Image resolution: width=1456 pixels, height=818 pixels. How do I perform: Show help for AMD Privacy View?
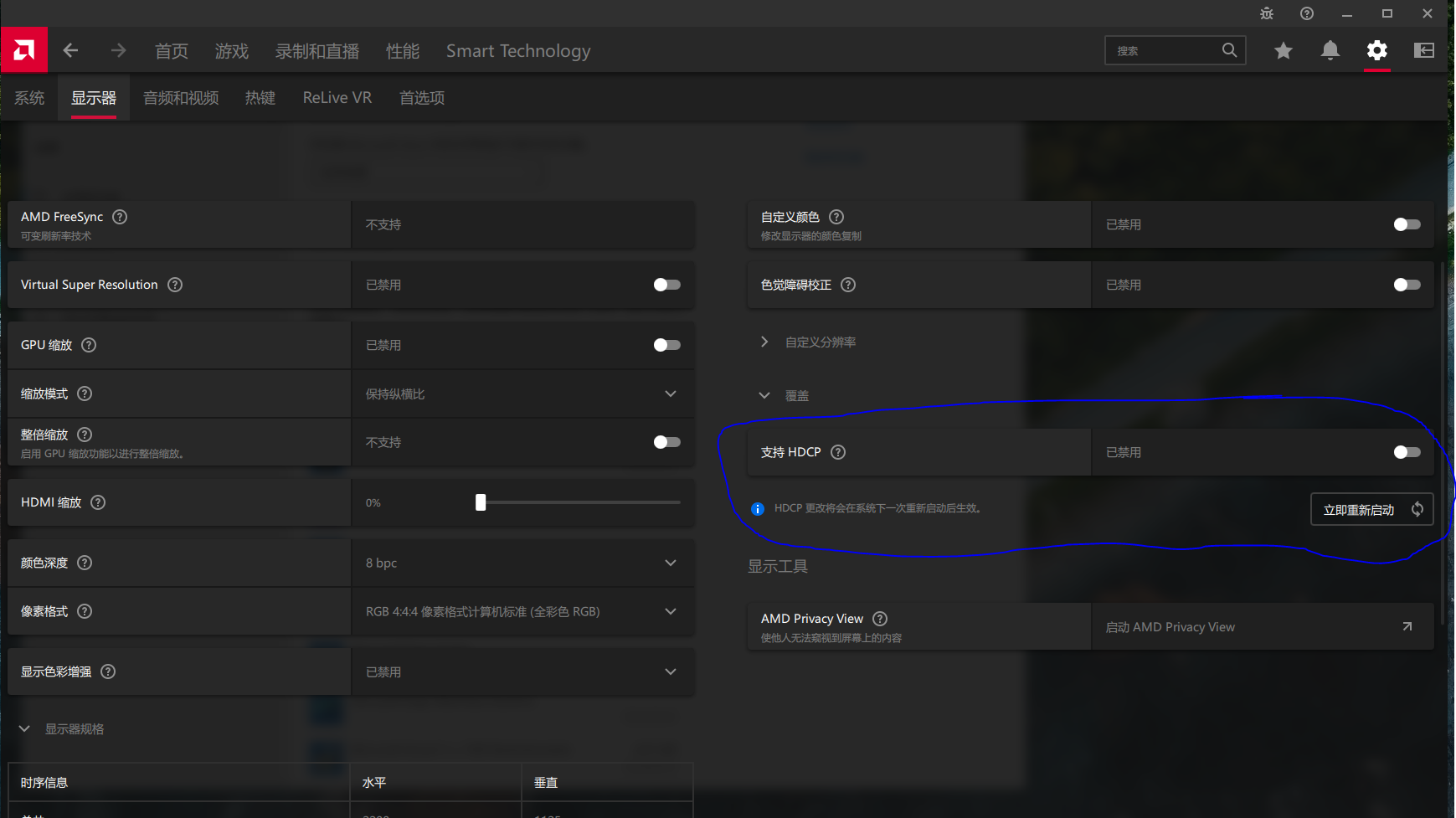(x=880, y=619)
